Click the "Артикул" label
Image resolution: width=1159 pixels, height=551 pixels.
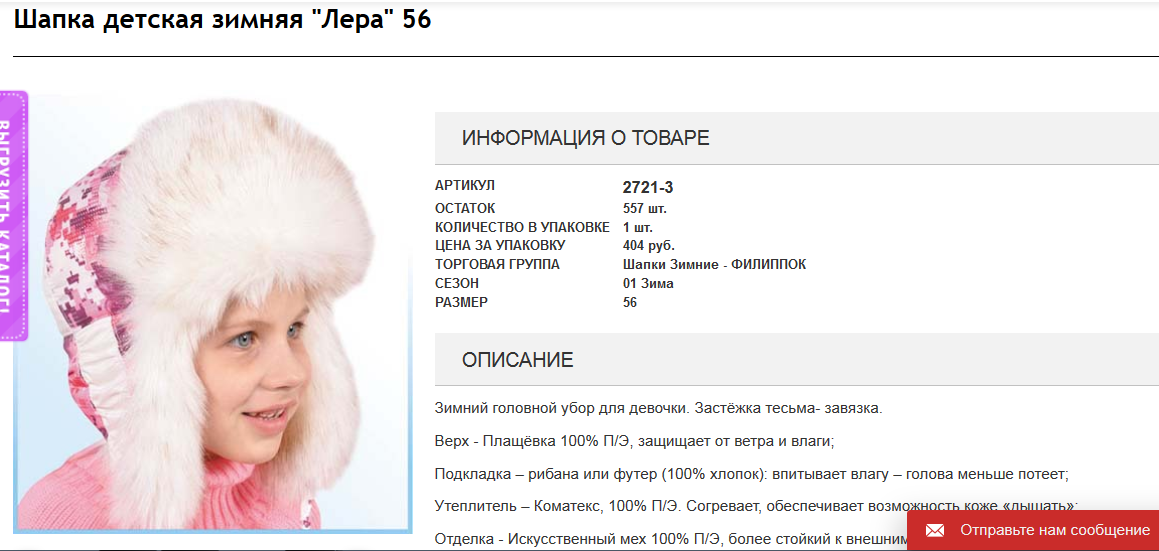[465, 185]
